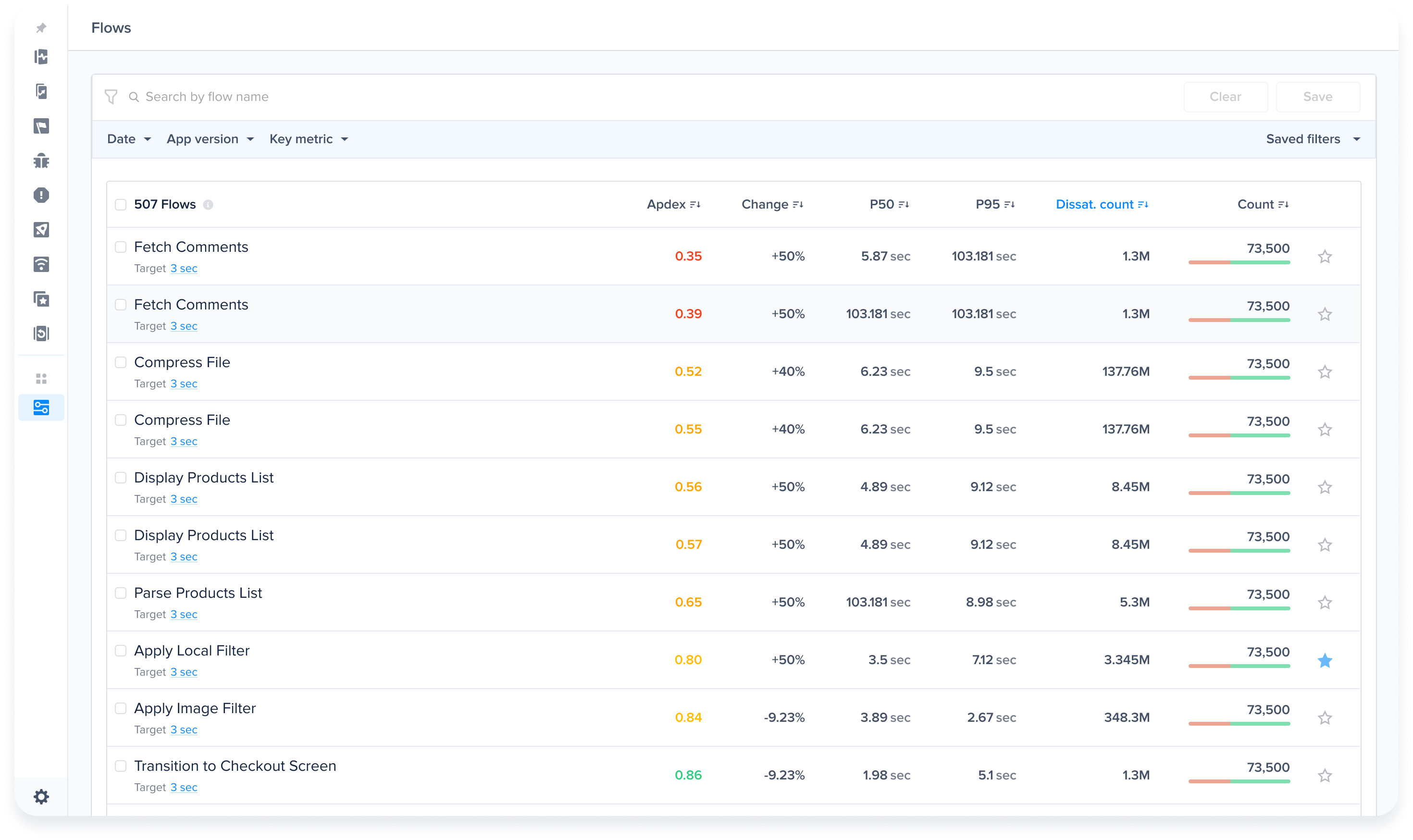This screenshot has width=1413, height=840.
Task: Check the select-all 507 Flows checkbox
Action: [x=121, y=204]
